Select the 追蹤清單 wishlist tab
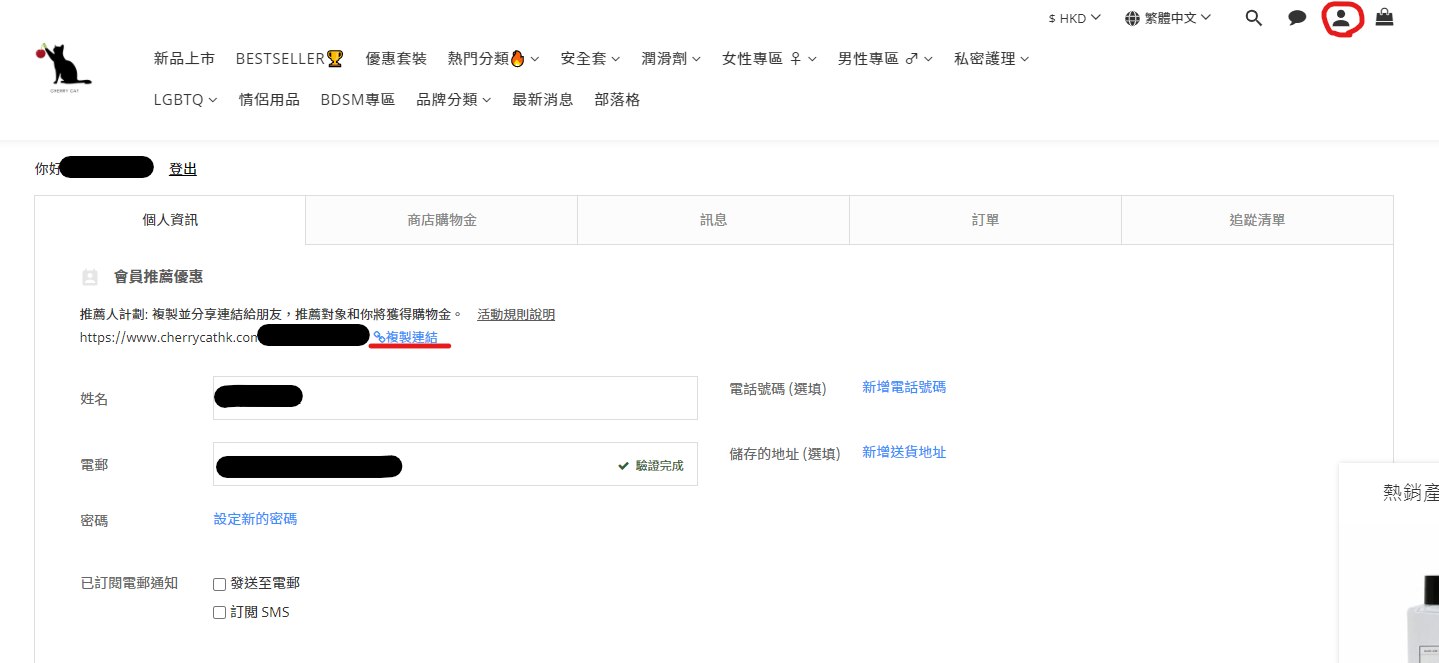1439x663 pixels. click(1257, 220)
